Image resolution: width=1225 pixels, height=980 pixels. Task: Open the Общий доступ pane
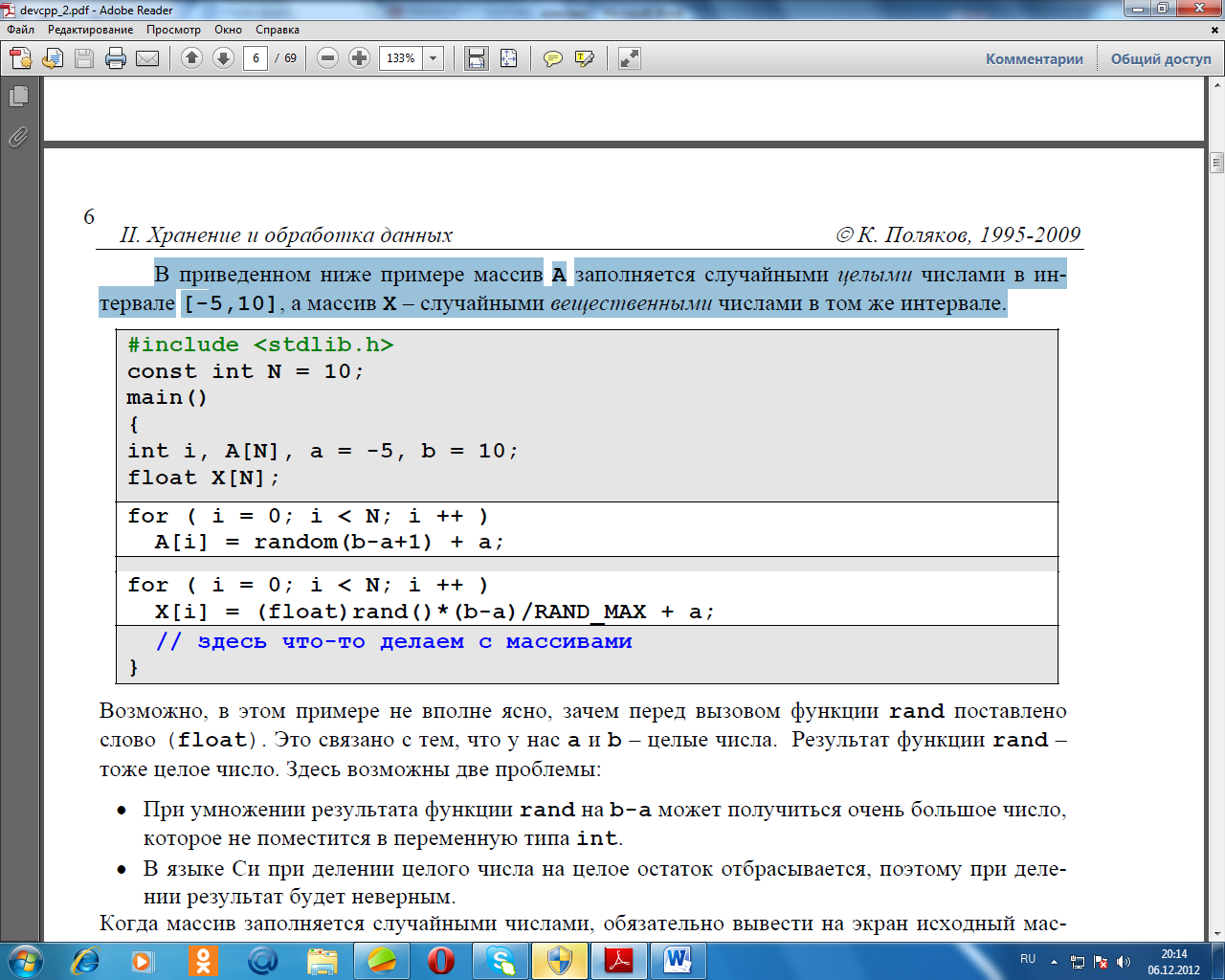(1160, 58)
